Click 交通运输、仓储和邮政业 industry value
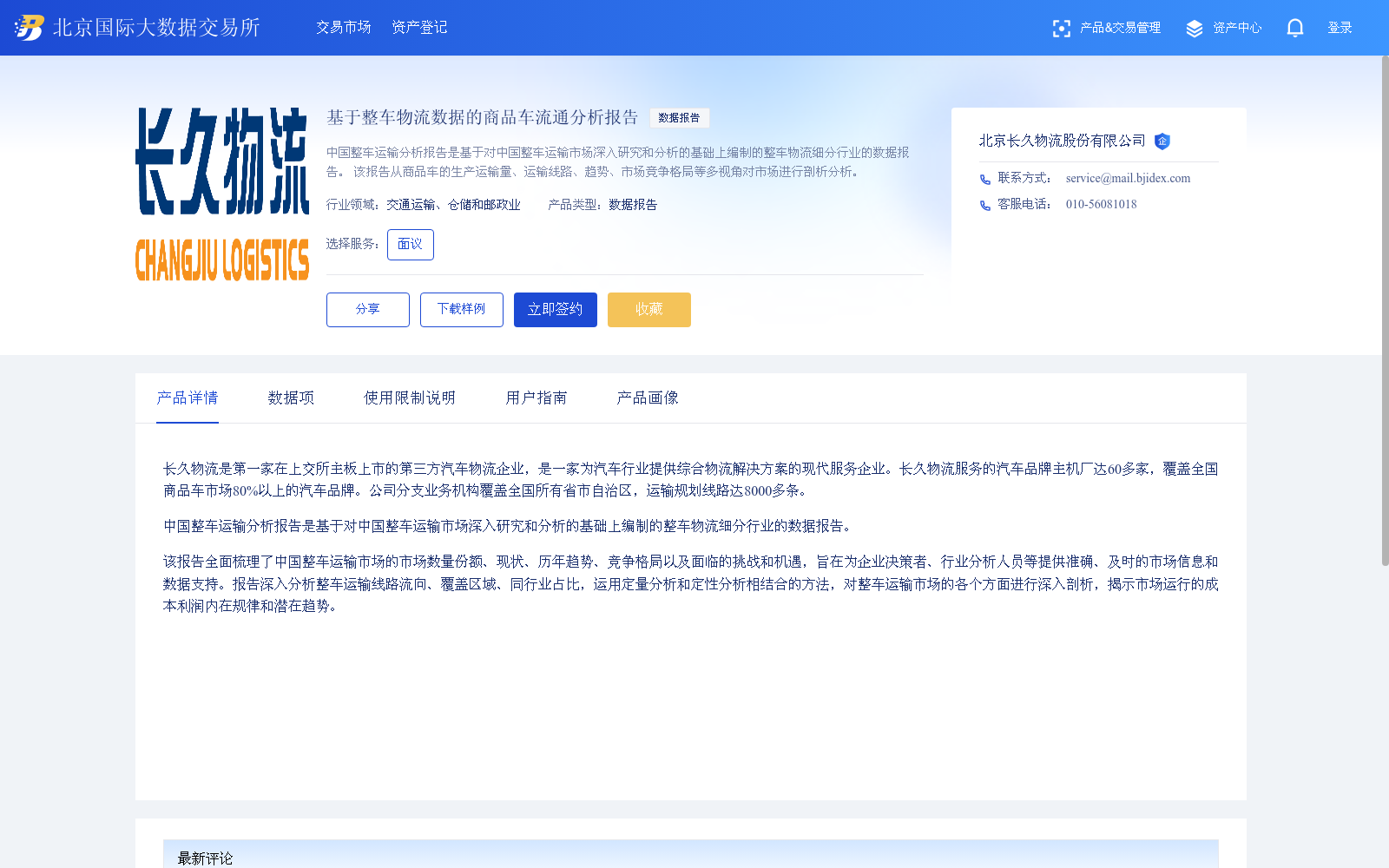The height and width of the screenshot is (868, 1389). (453, 205)
